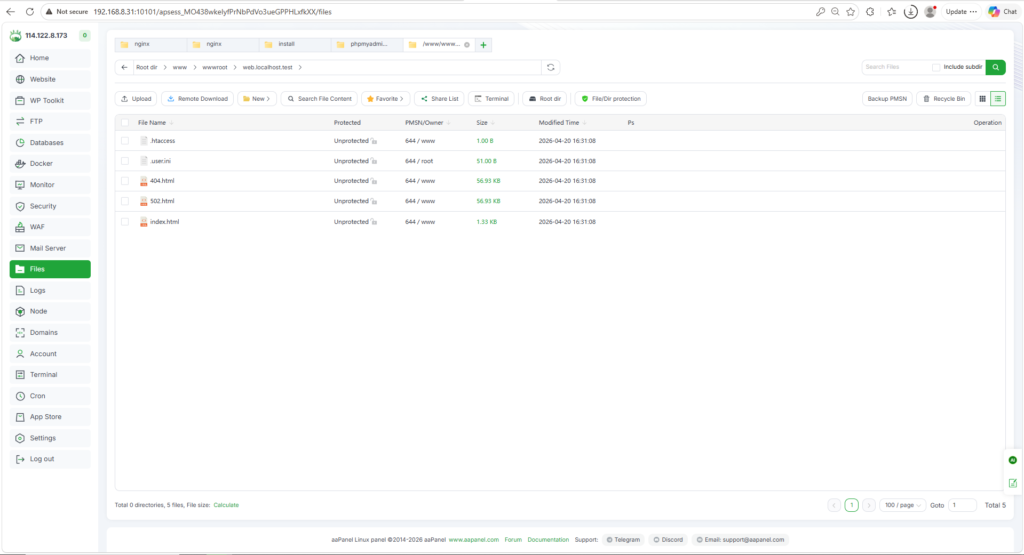Click the back arrow in path bar
Image resolution: width=1024 pixels, height=555 pixels.
coord(124,67)
